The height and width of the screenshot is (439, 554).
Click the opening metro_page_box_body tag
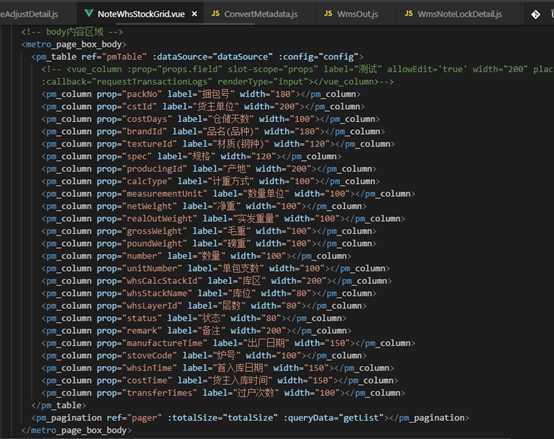74,45
